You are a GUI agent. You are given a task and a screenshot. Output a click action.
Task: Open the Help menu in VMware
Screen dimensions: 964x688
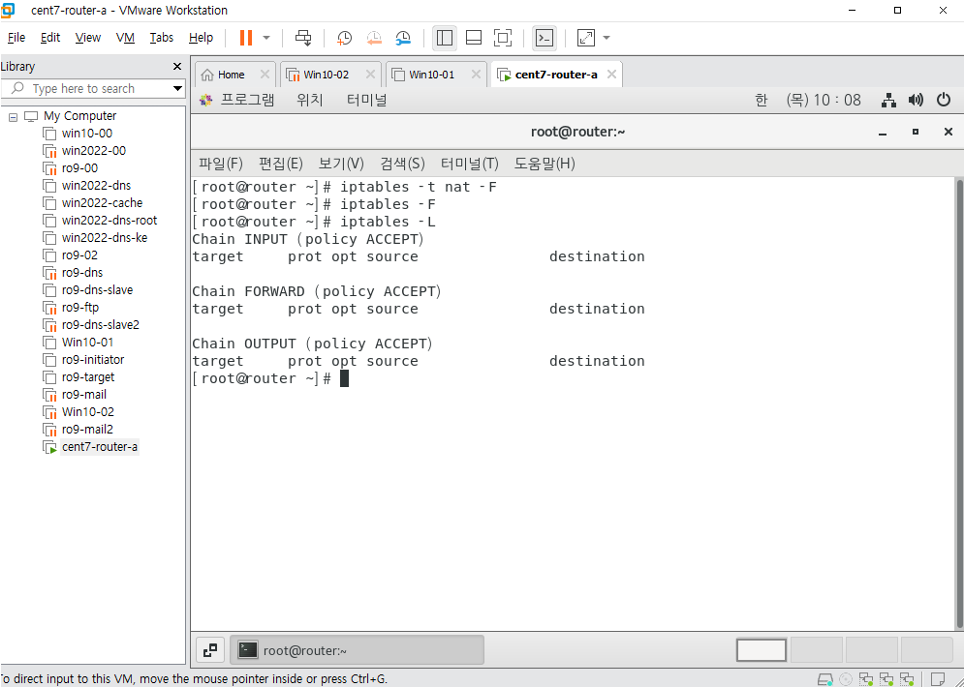pyautogui.click(x=201, y=38)
